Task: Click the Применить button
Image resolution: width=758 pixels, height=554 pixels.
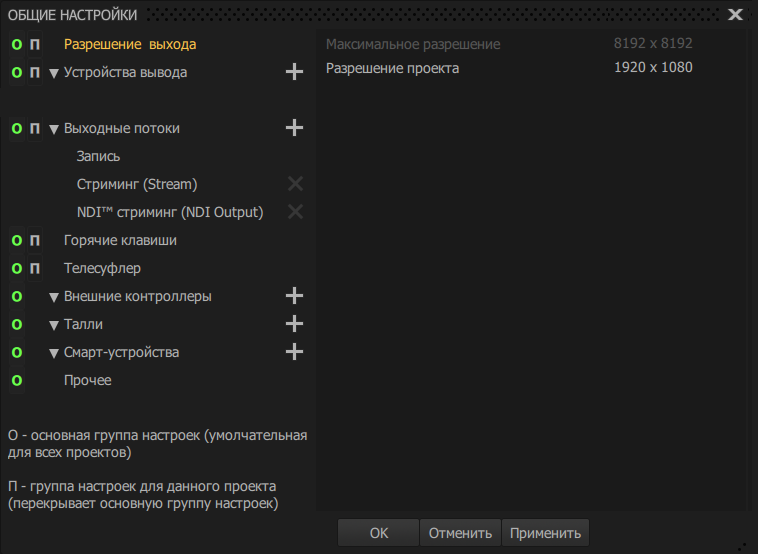Action: click(545, 533)
